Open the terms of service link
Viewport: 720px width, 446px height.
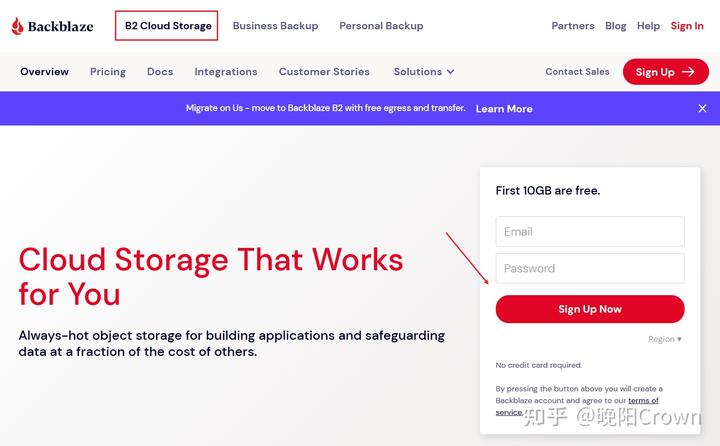coord(643,401)
